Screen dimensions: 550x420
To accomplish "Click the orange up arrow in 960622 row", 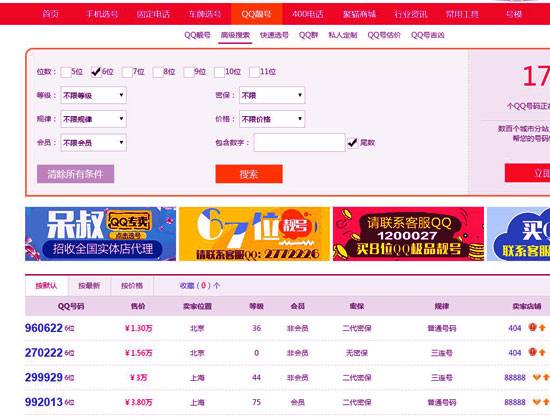I will tap(542, 328).
